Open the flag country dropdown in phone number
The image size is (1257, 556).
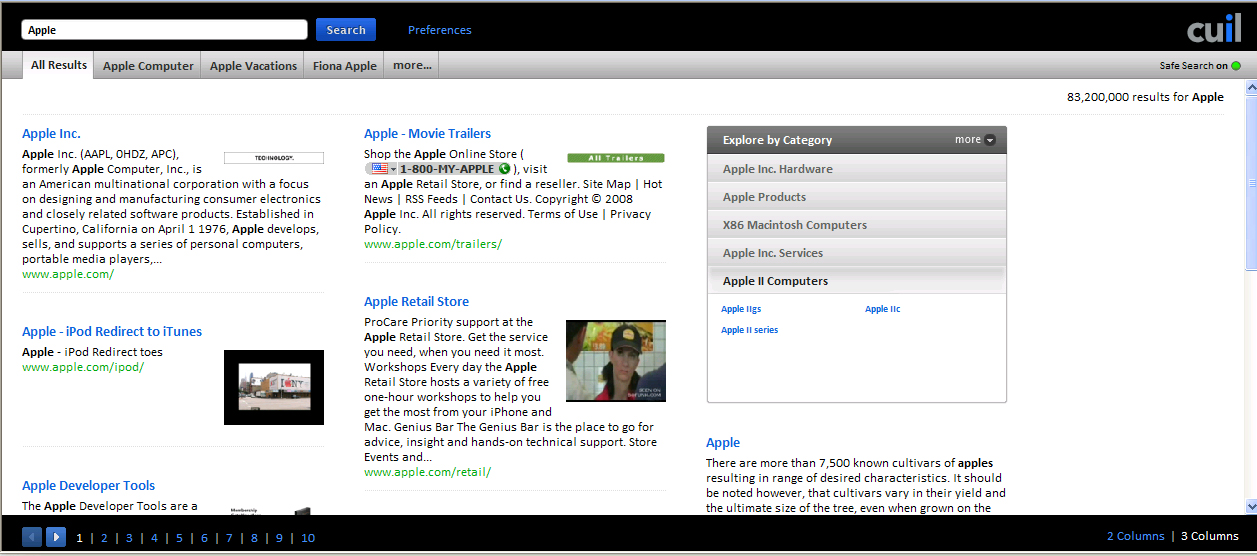point(382,169)
